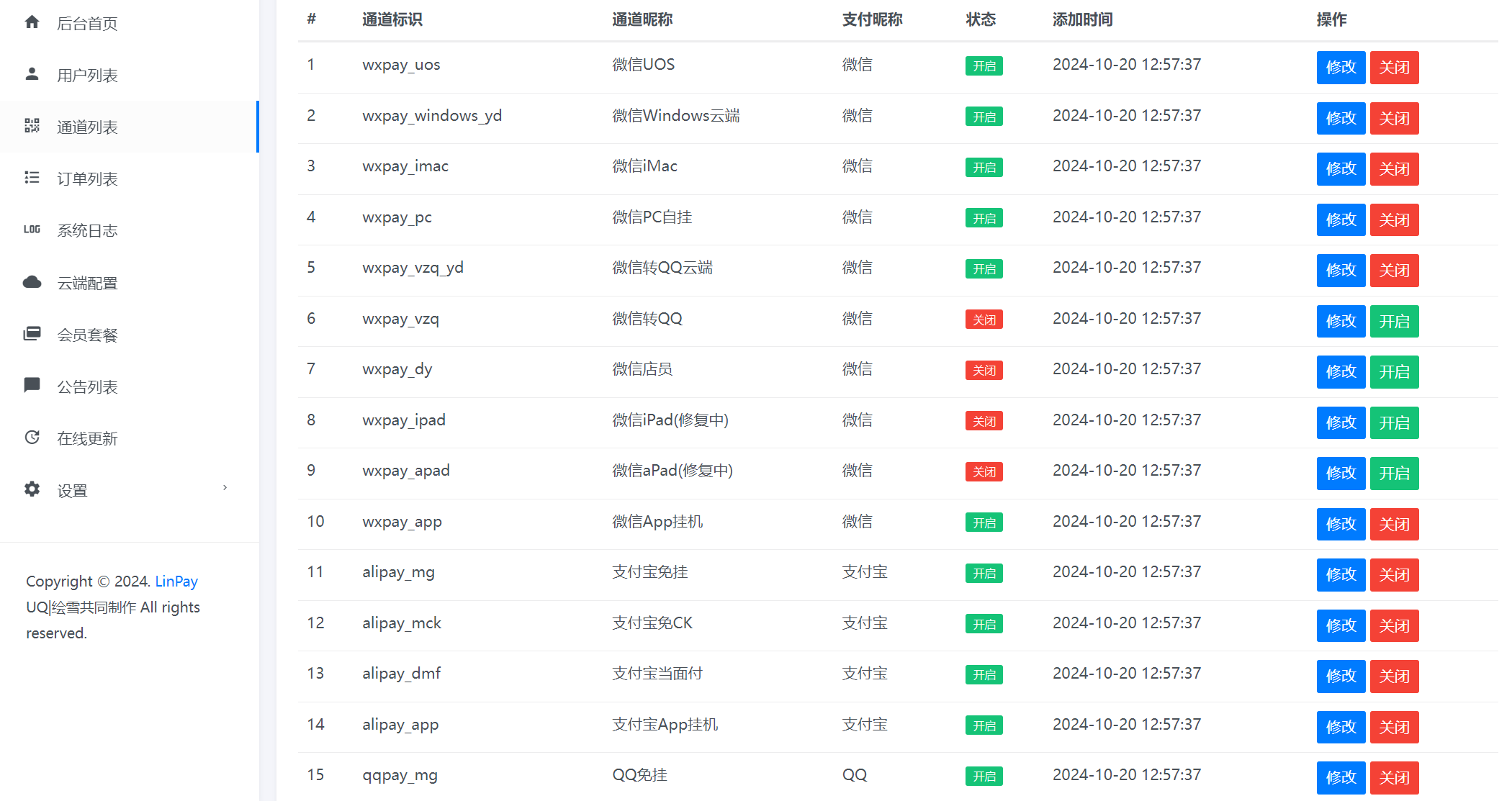Image resolution: width=1512 pixels, height=801 pixels.
Task: Open 云端配置 menu item
Action: [x=130, y=283]
